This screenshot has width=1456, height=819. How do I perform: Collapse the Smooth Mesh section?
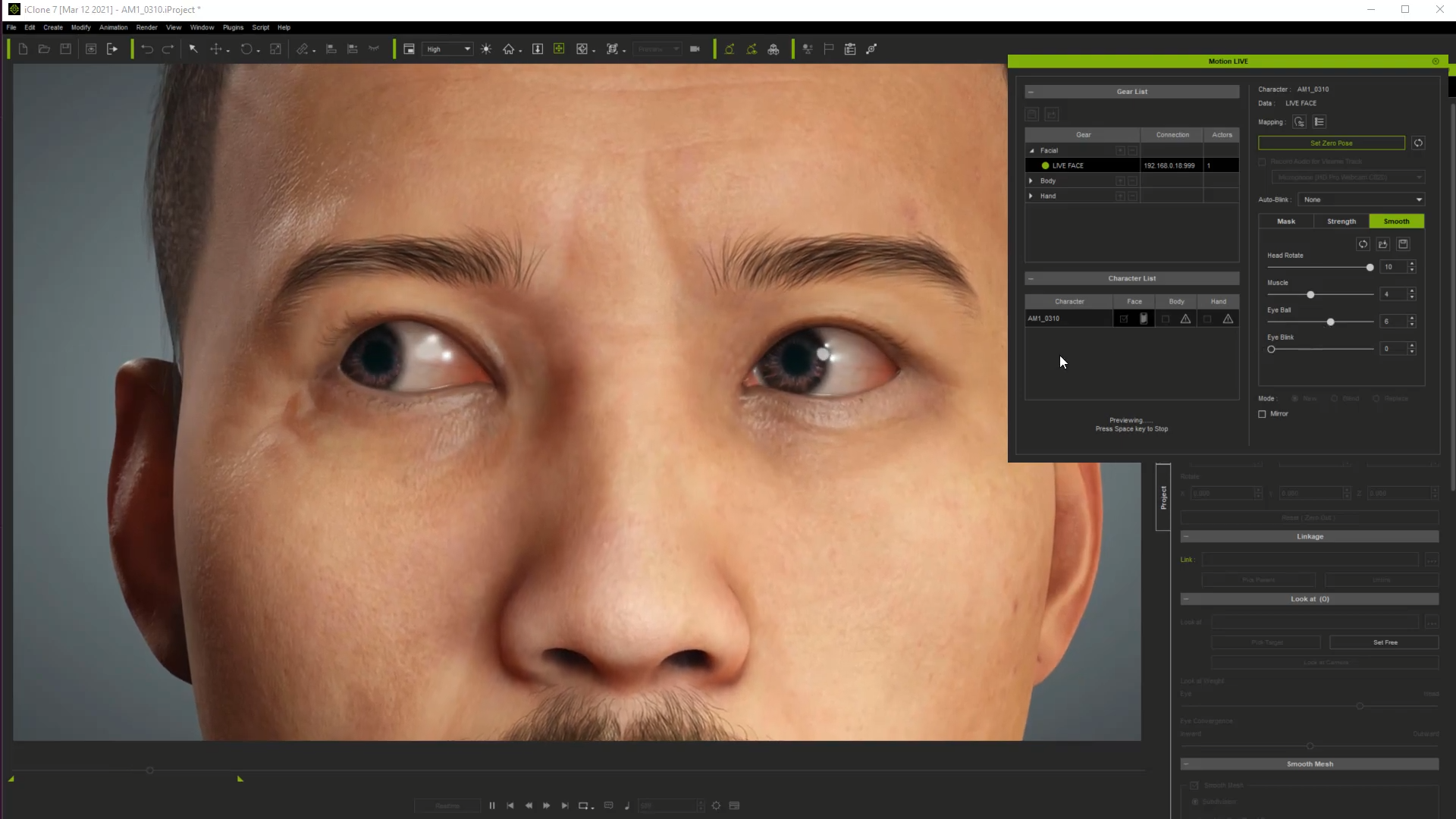[x=1186, y=764]
